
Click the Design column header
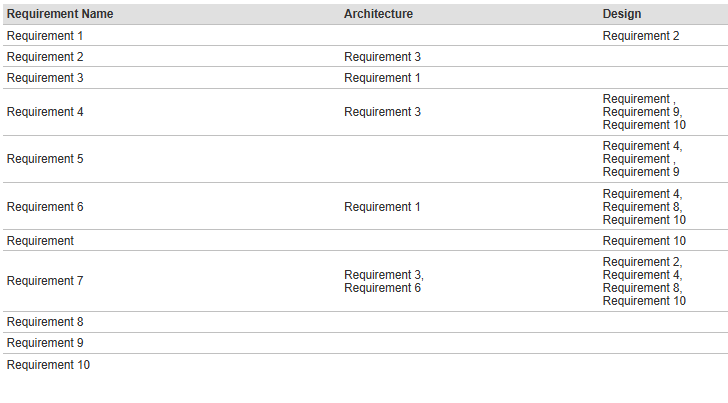(622, 14)
